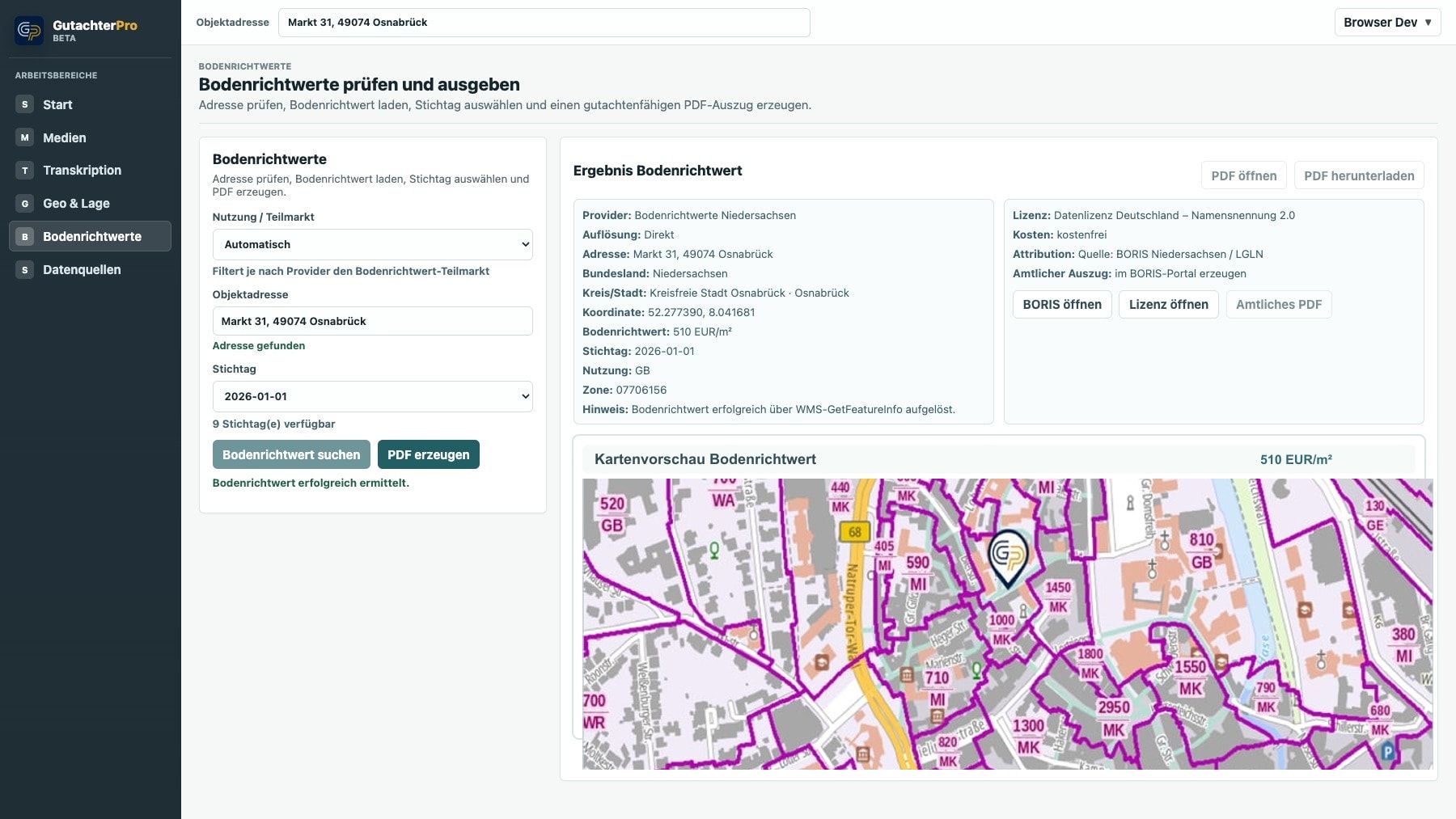
Task: Click the blue parking symbol on the map
Action: (x=1388, y=753)
